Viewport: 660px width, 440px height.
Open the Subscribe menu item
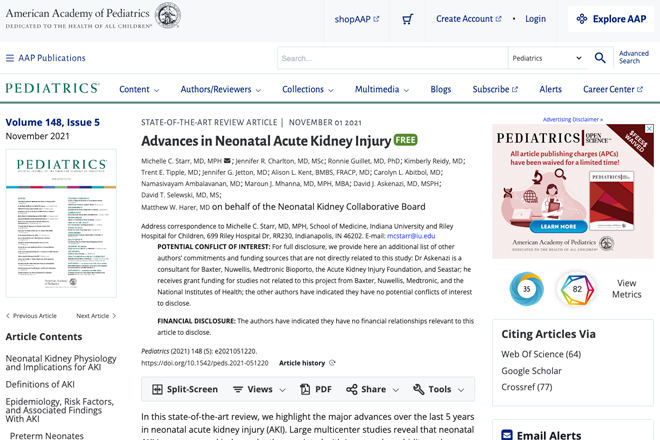pyautogui.click(x=495, y=90)
